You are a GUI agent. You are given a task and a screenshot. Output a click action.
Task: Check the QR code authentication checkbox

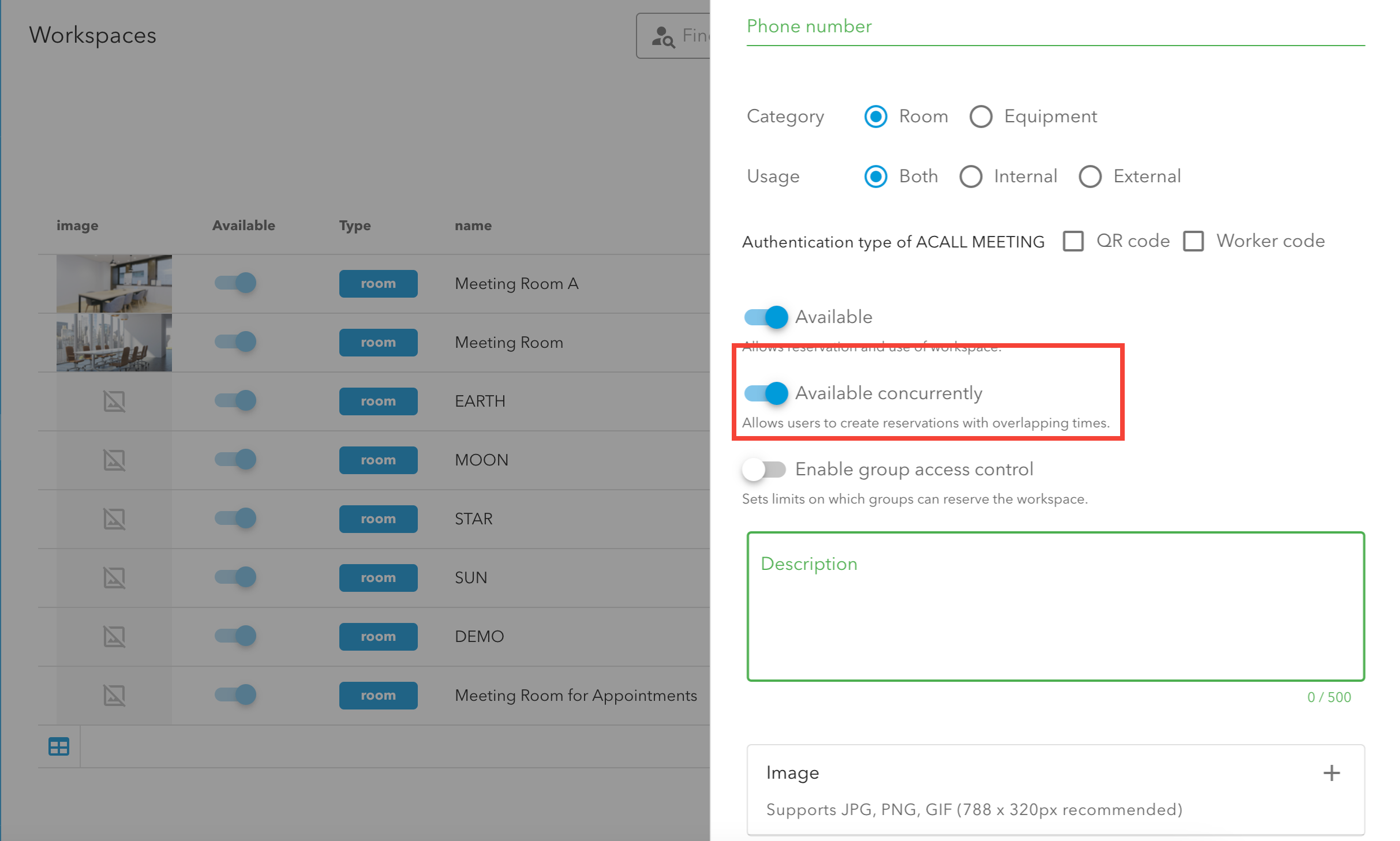[x=1073, y=241]
